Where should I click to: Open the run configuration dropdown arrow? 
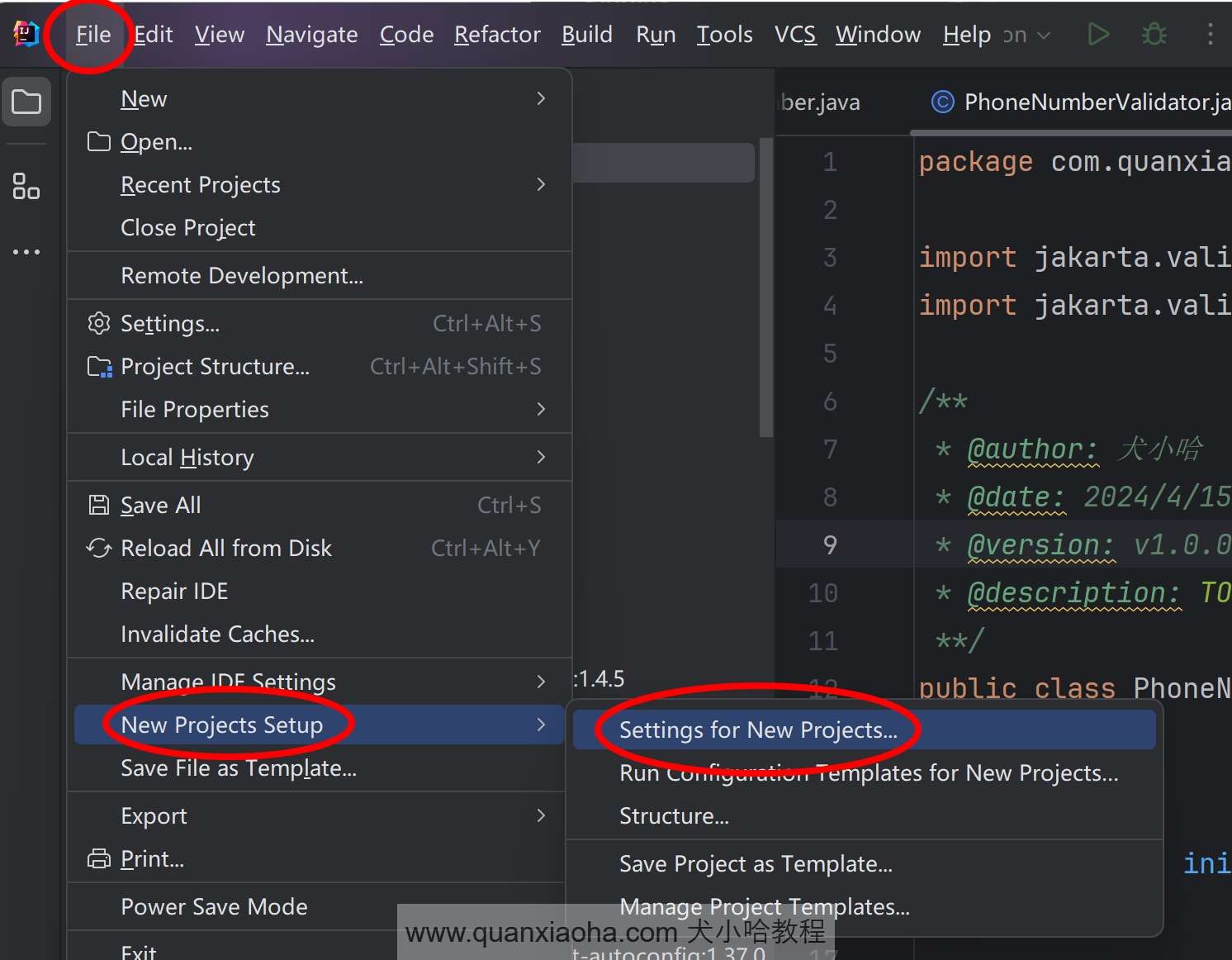click(1044, 36)
